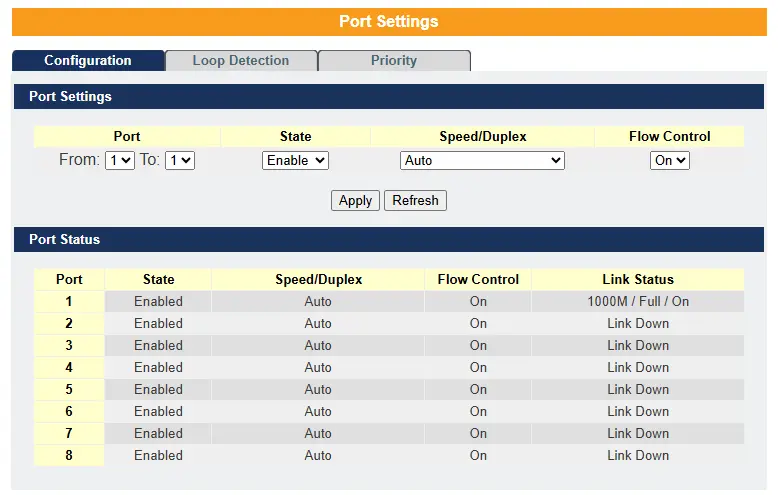The width and height of the screenshot is (778, 495).
Task: Select the Configuration tab
Action: point(88,61)
